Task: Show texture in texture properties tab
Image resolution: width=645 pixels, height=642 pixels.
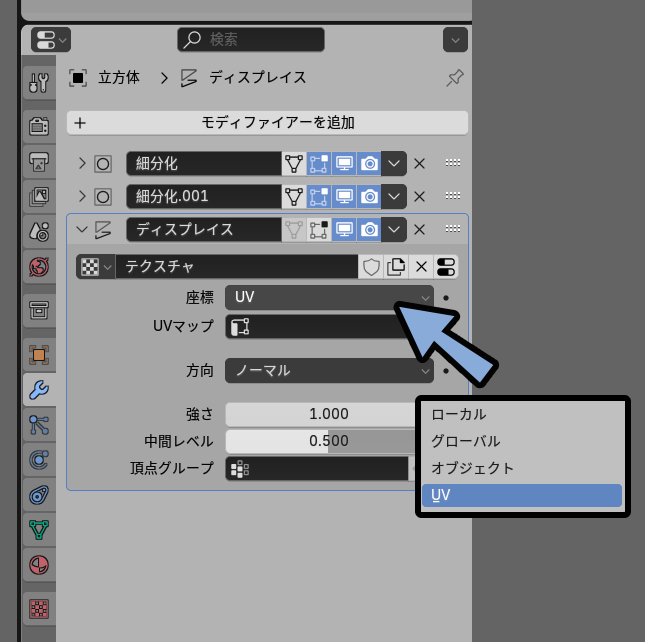Action: coord(446,267)
